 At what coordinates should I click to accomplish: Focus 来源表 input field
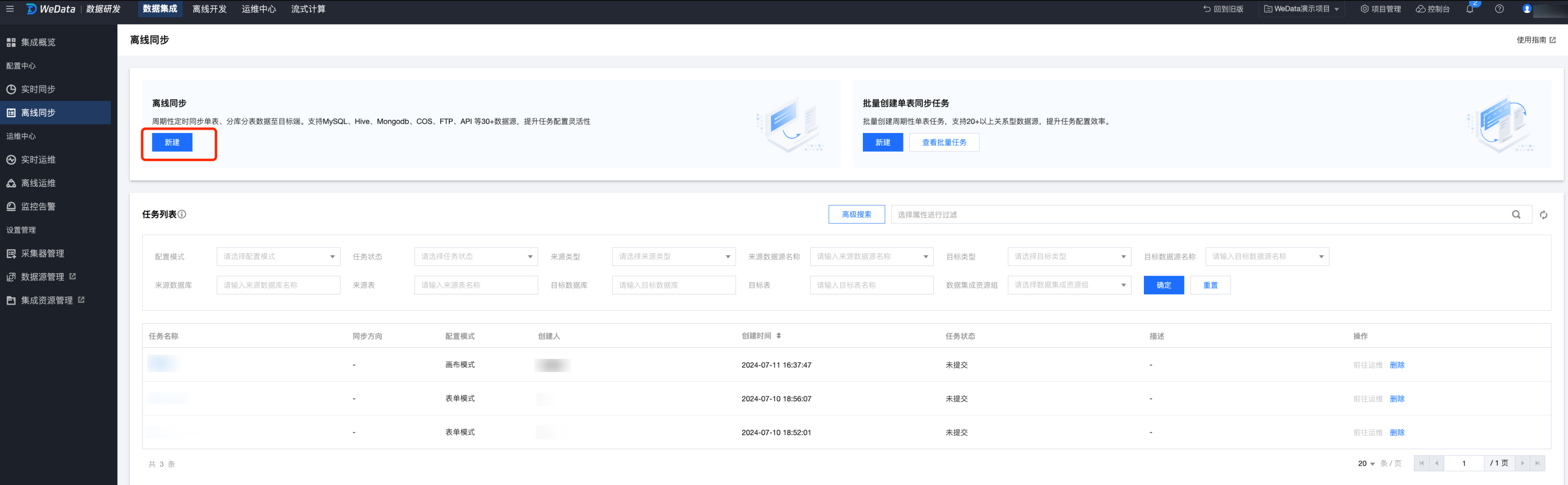[476, 285]
